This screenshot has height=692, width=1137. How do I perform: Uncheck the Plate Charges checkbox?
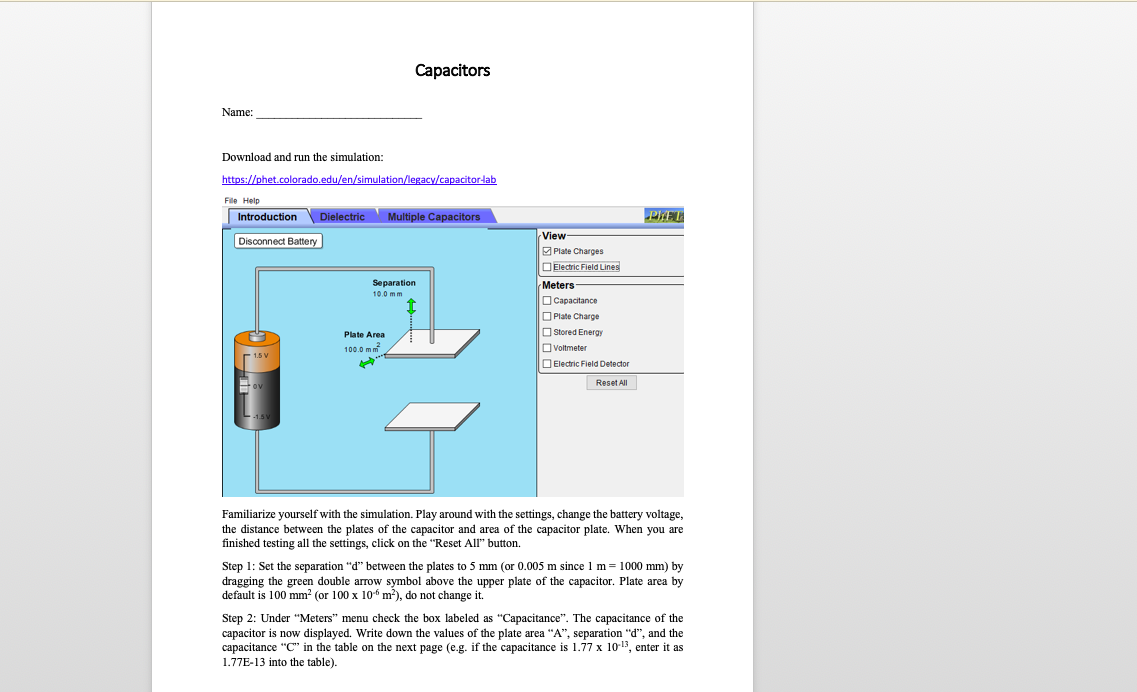click(x=546, y=251)
